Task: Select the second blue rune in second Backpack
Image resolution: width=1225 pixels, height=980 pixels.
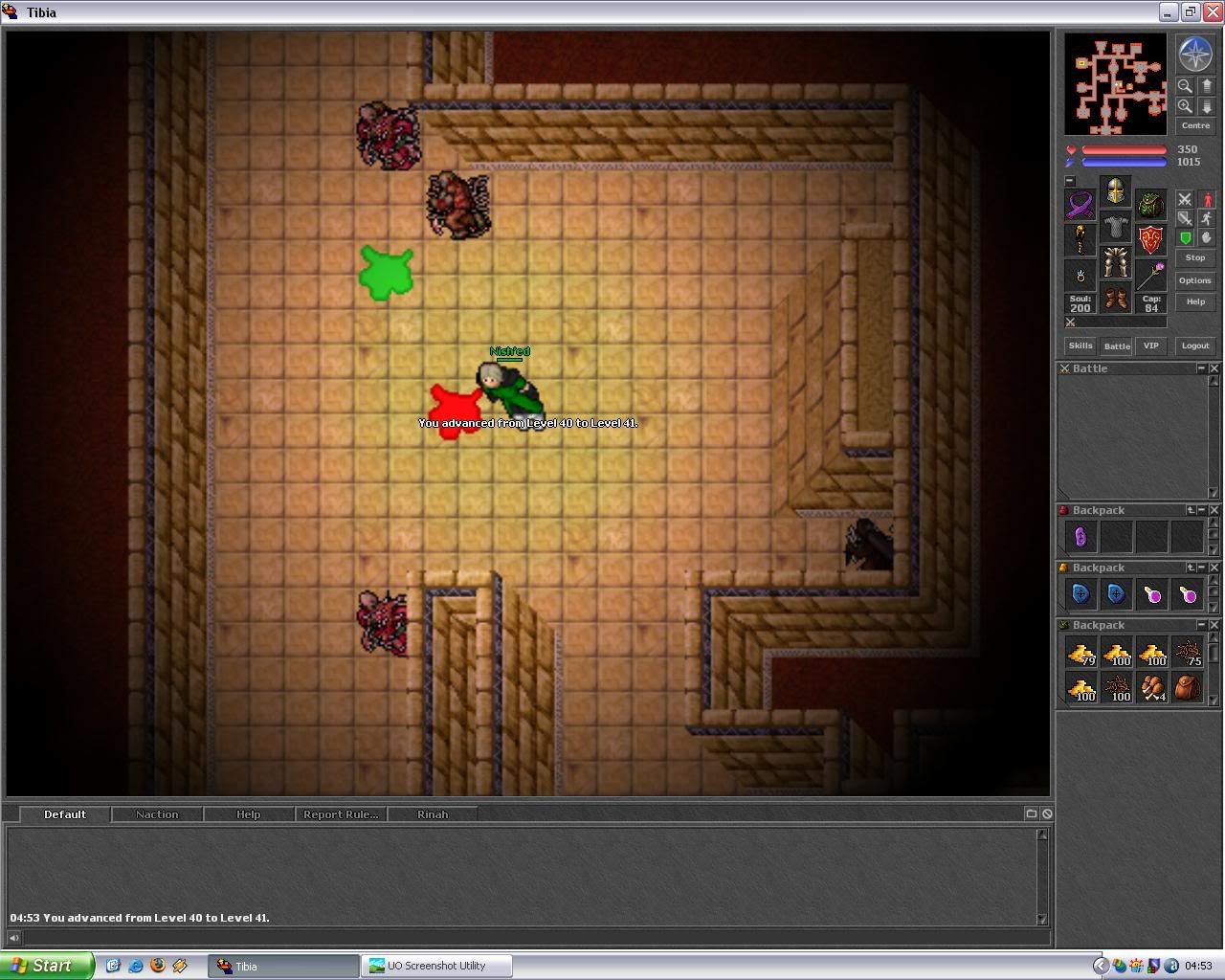Action: (x=1116, y=594)
